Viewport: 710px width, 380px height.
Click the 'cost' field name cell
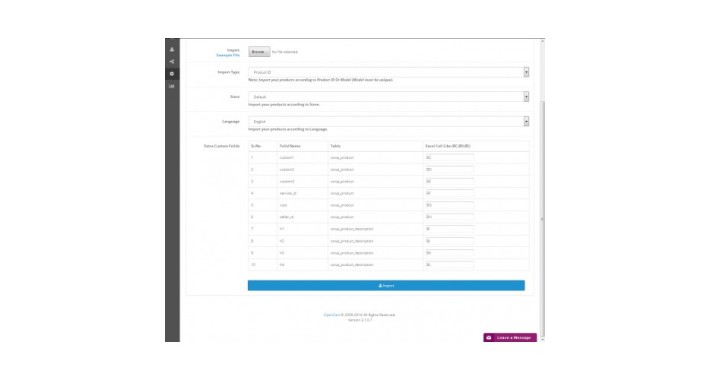coord(302,205)
